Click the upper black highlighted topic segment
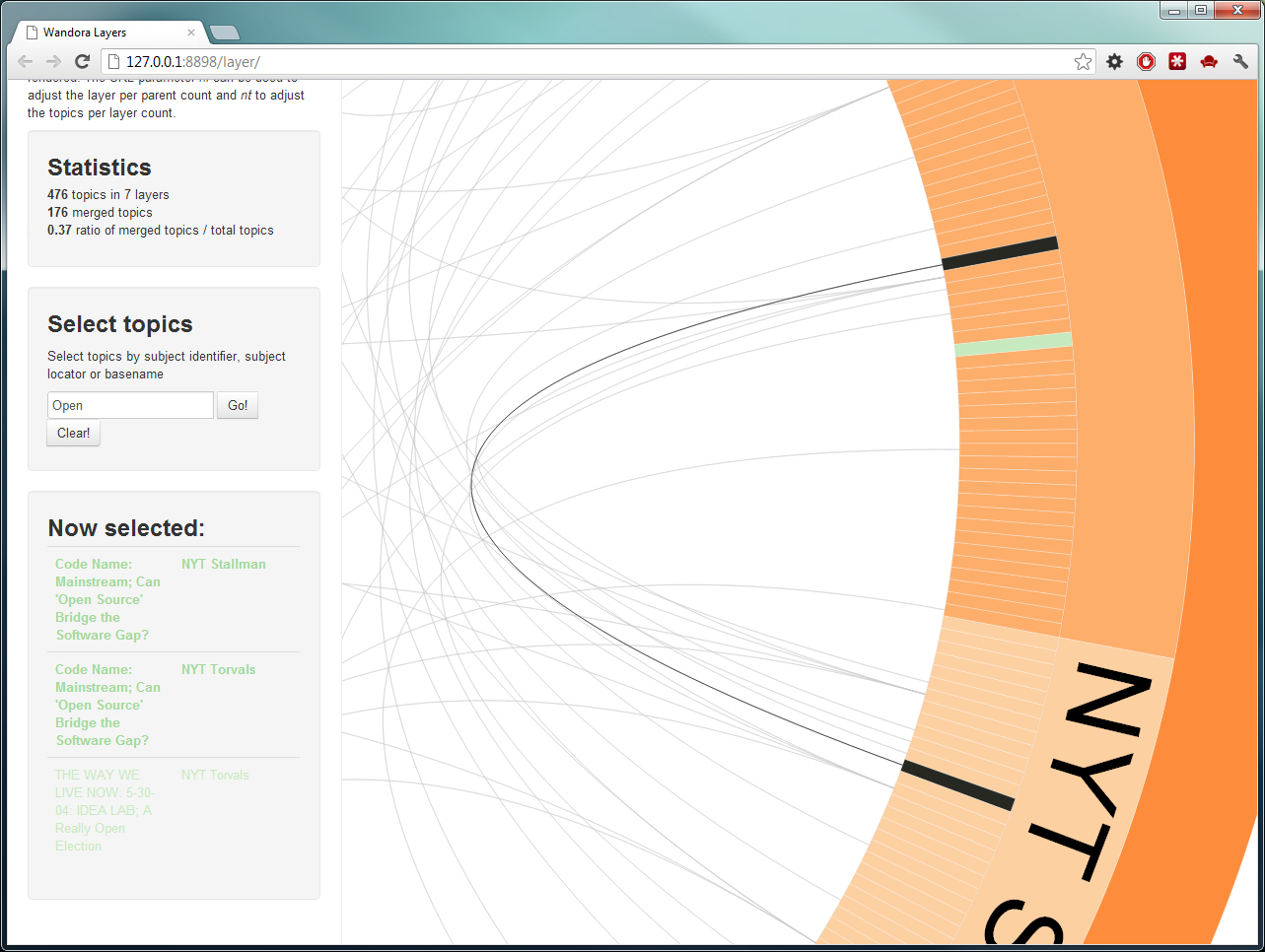1265x952 pixels. tap(1000, 253)
